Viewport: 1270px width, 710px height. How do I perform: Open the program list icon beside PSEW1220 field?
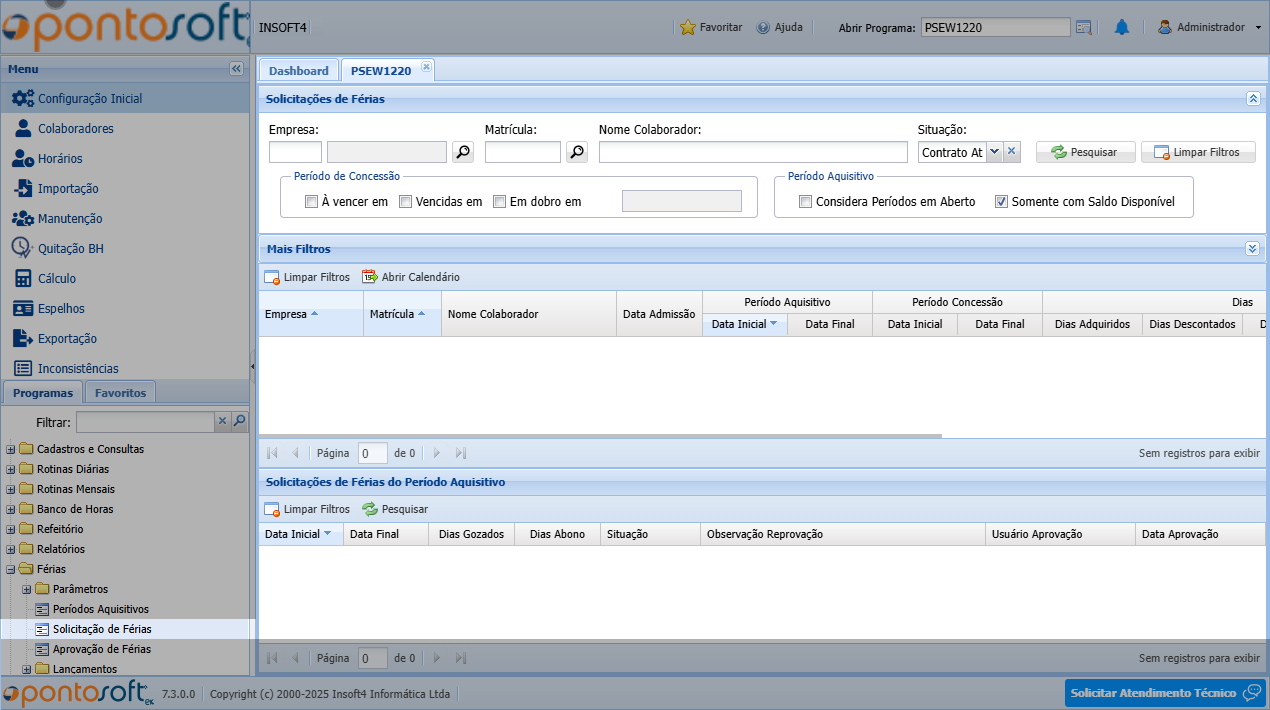tap(1084, 28)
